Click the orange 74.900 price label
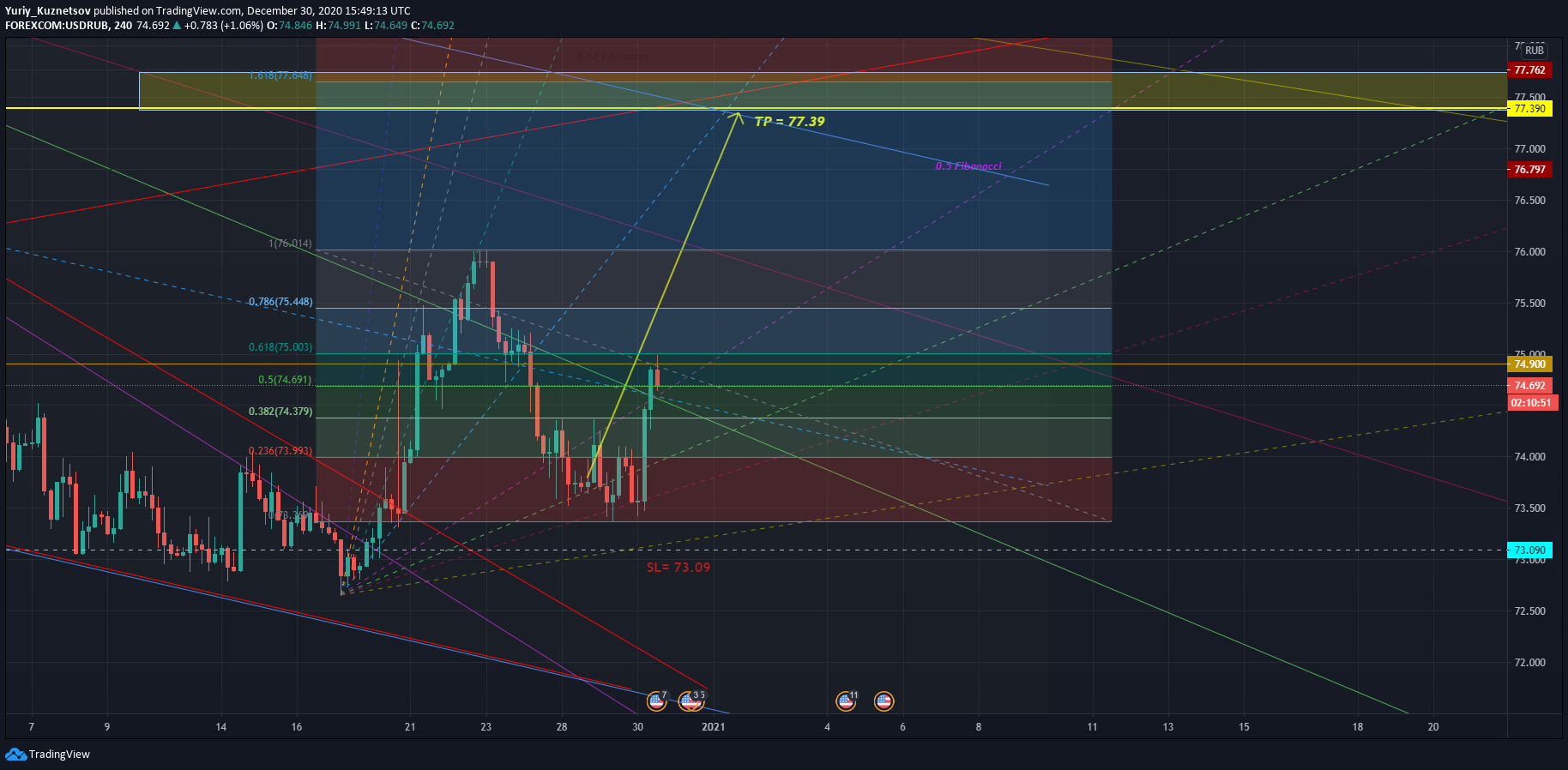Viewport: 1568px width, 770px height. [x=1529, y=364]
